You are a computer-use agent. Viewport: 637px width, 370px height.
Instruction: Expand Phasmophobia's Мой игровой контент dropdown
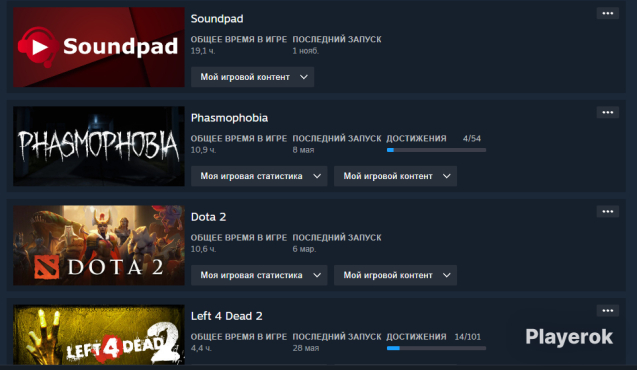395,176
